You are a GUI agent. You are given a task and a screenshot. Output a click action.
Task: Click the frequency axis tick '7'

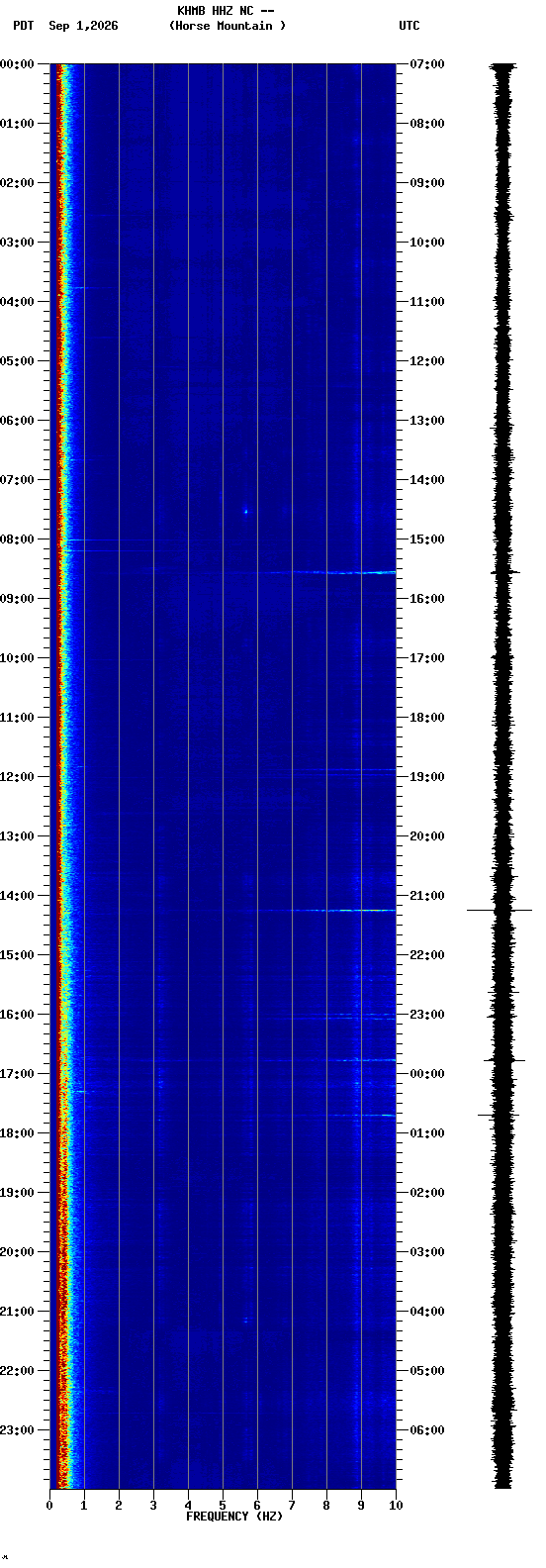click(292, 1506)
